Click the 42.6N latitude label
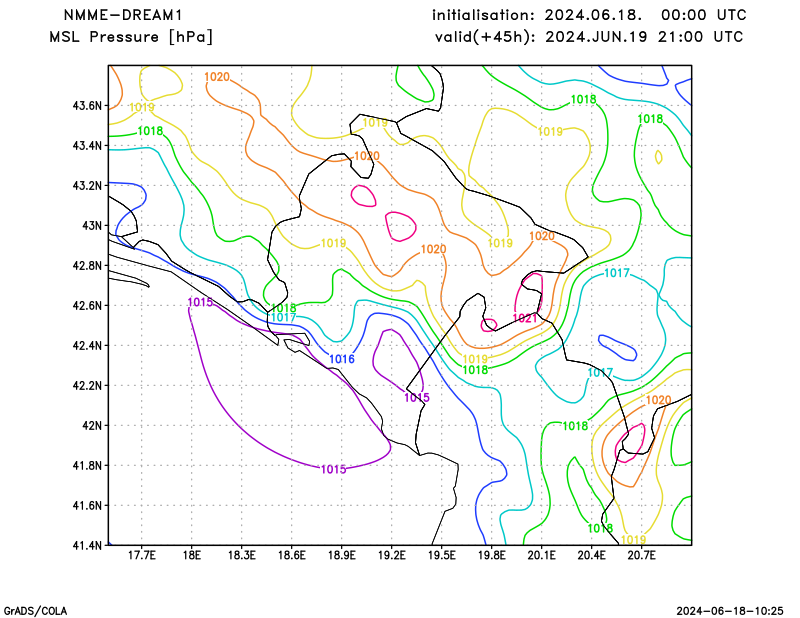 click(x=87, y=306)
